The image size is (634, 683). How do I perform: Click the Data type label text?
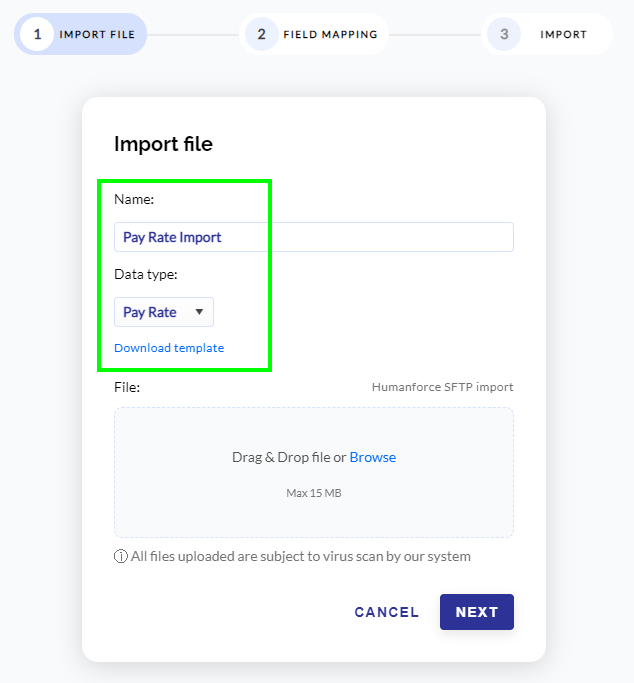pos(145,274)
